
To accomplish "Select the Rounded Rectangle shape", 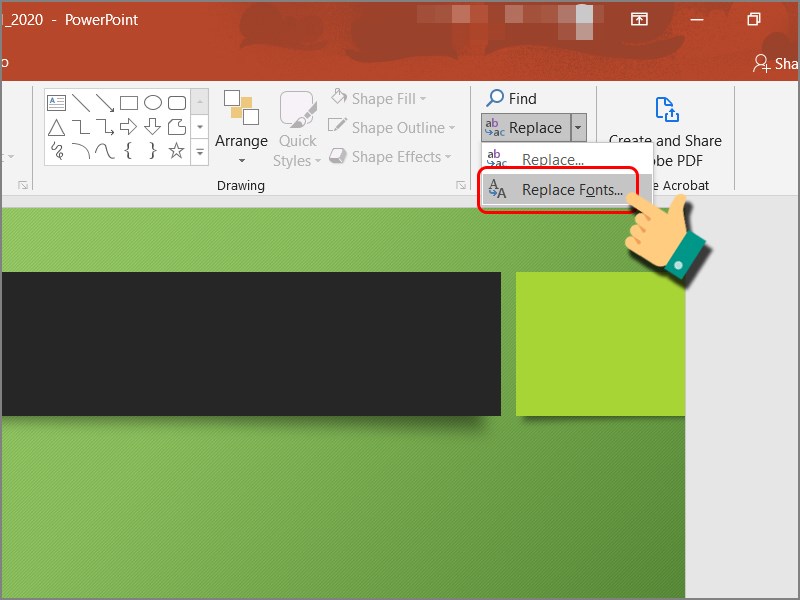I will pyautogui.click(x=177, y=103).
